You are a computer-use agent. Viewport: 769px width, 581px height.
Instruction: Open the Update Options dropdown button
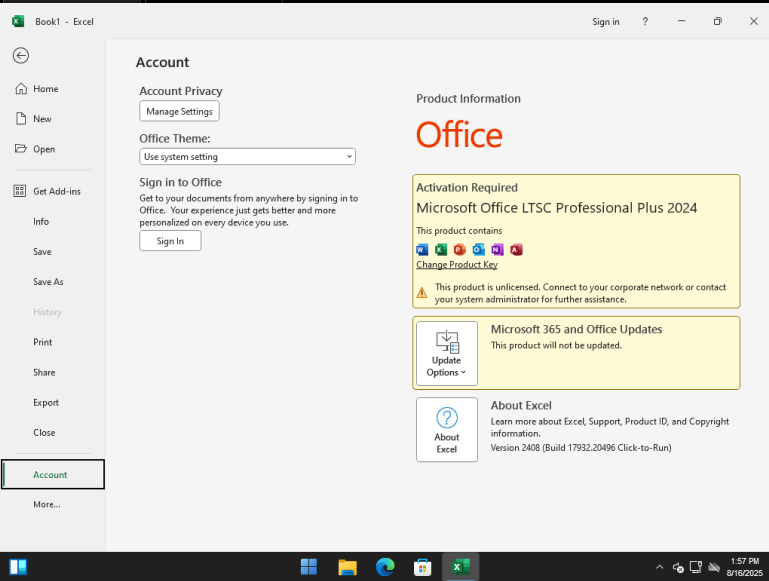point(447,353)
